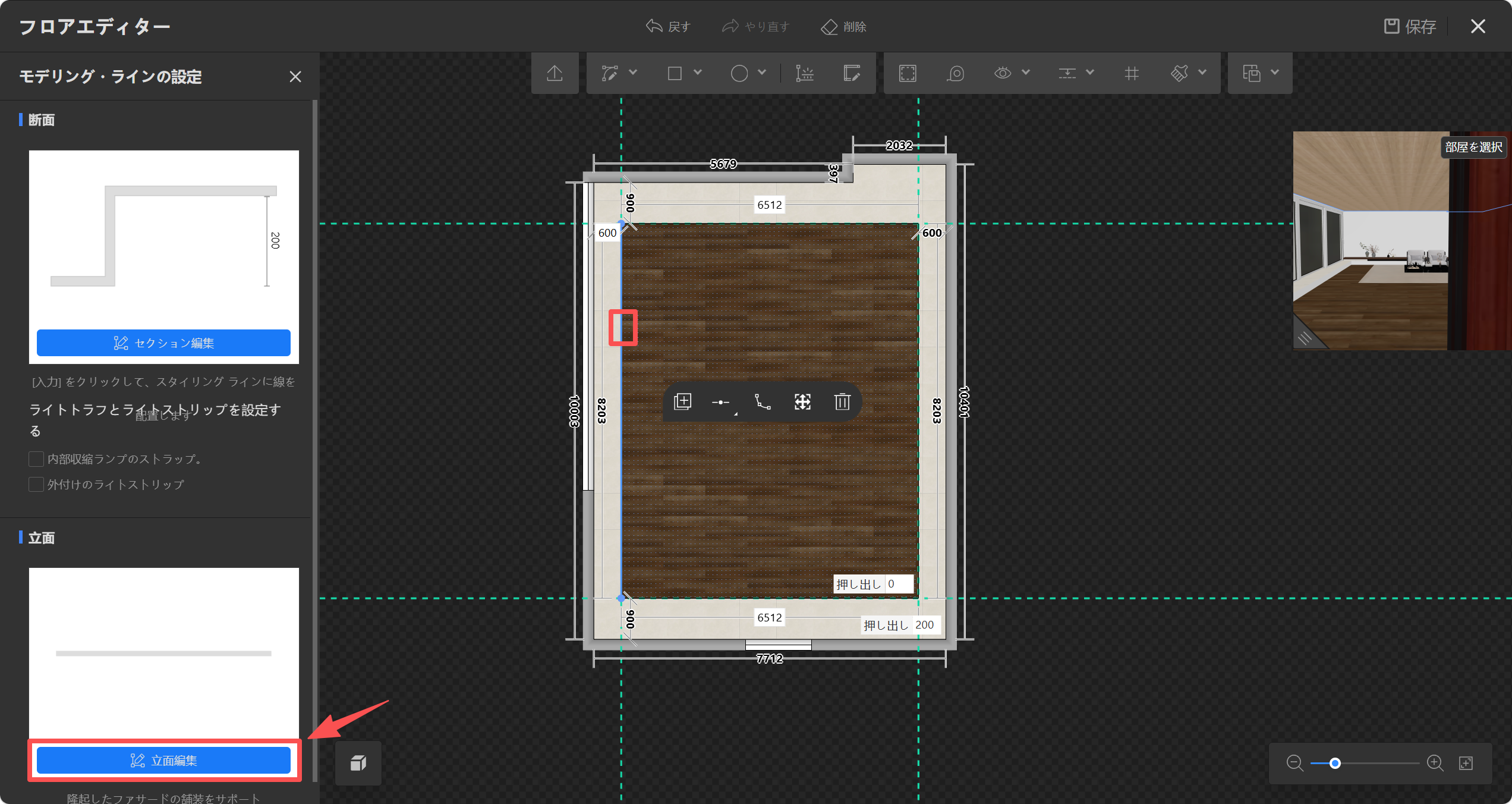Click 戻す undo in the top bar

point(668,27)
